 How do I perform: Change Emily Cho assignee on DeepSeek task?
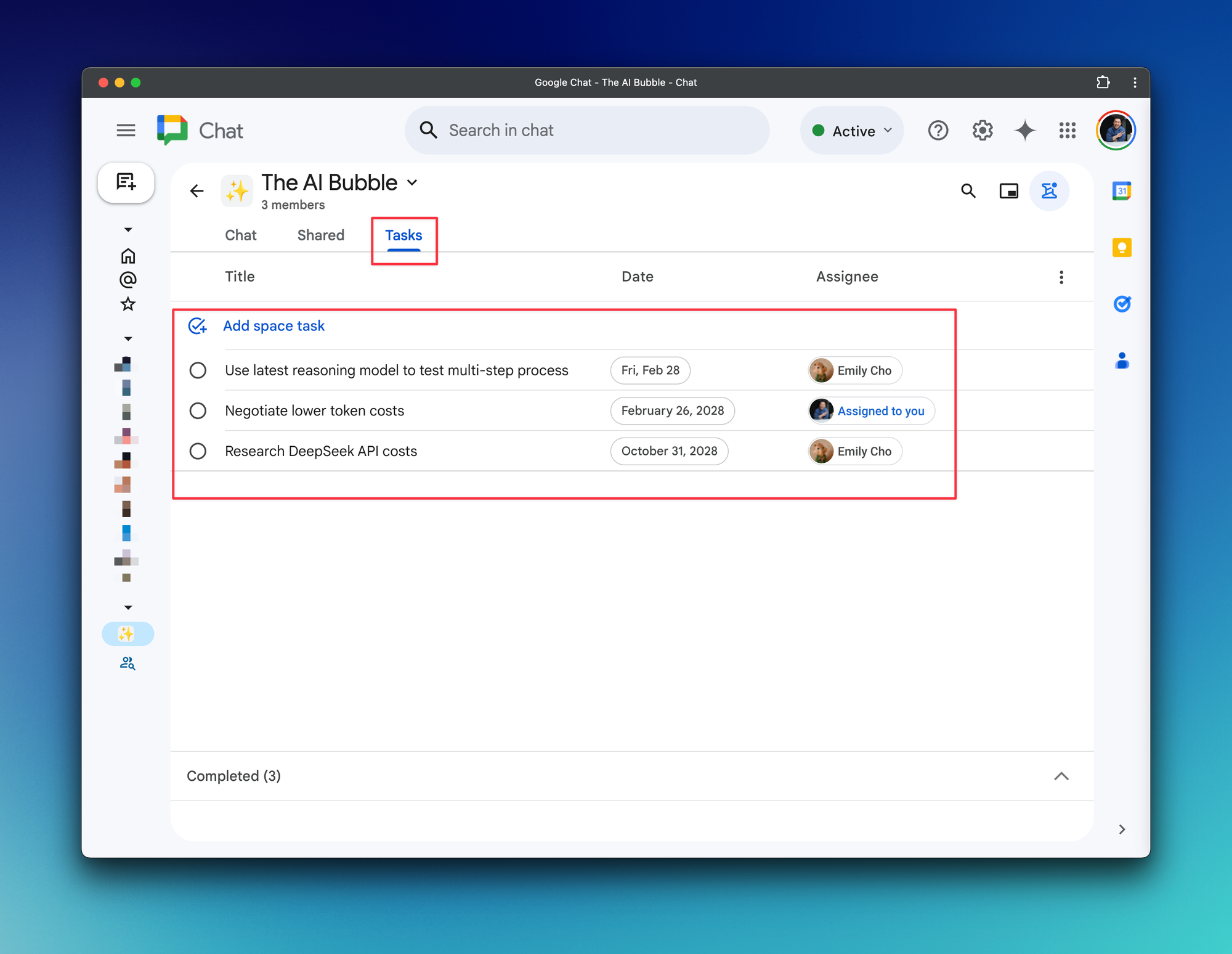tap(855, 451)
